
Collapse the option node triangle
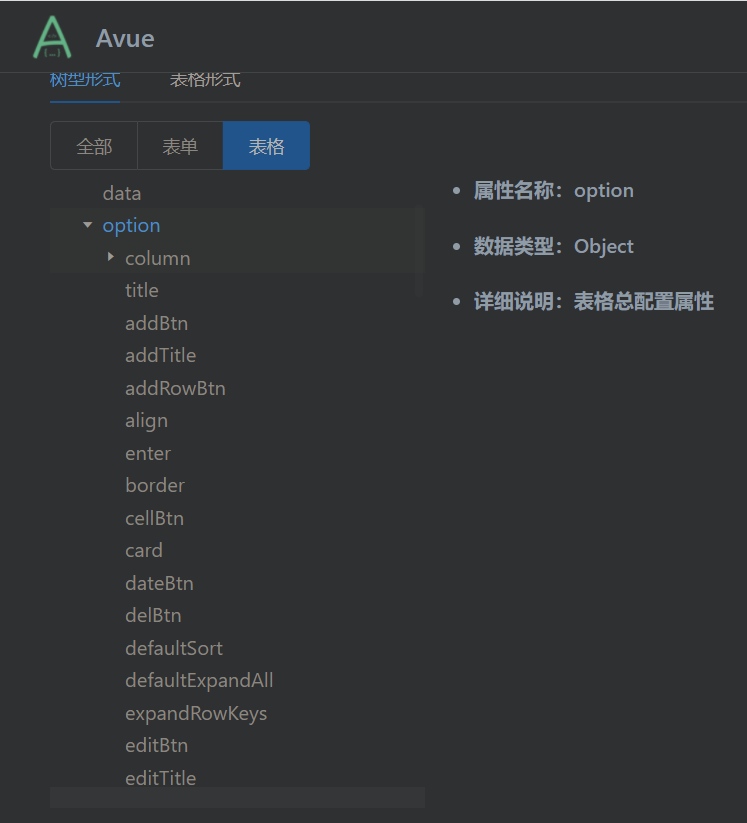tap(87, 224)
